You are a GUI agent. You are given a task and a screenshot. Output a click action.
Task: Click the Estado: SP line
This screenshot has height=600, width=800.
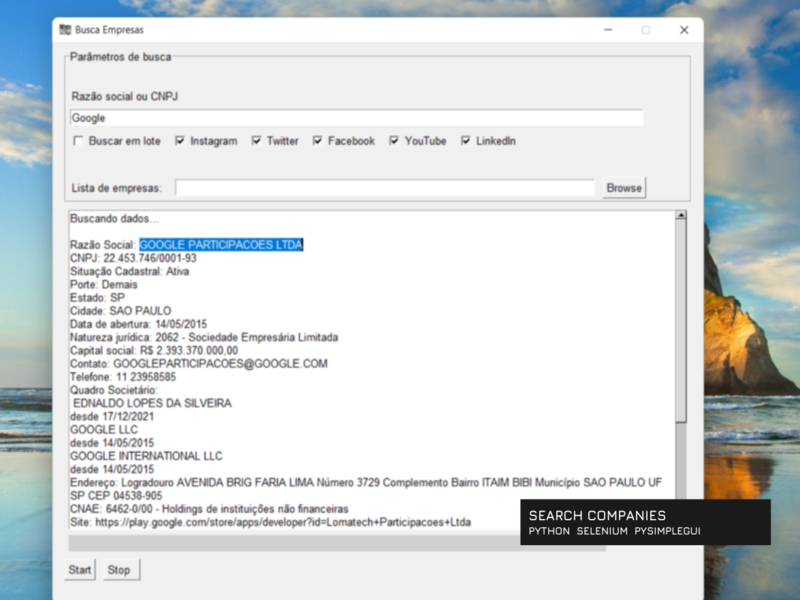point(97,298)
